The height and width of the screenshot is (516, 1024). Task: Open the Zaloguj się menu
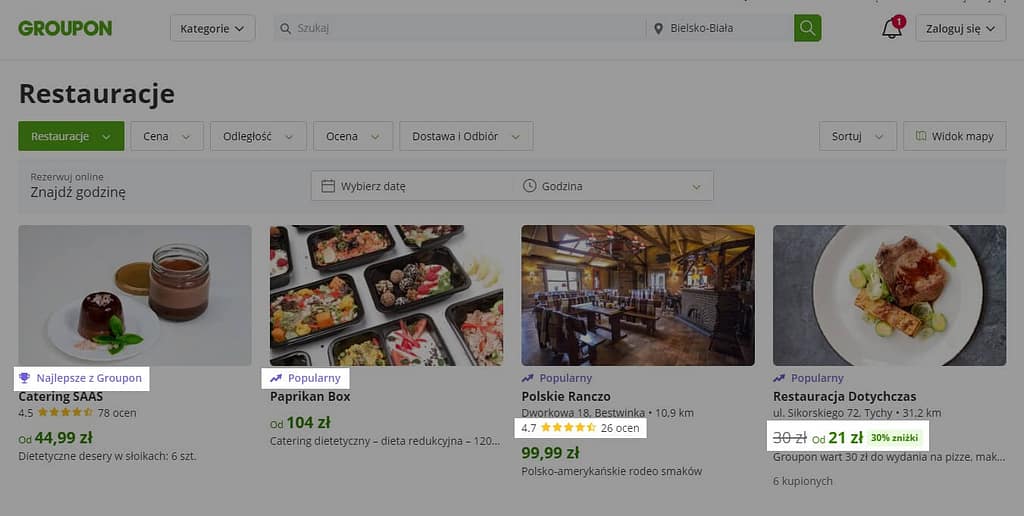click(x=960, y=28)
